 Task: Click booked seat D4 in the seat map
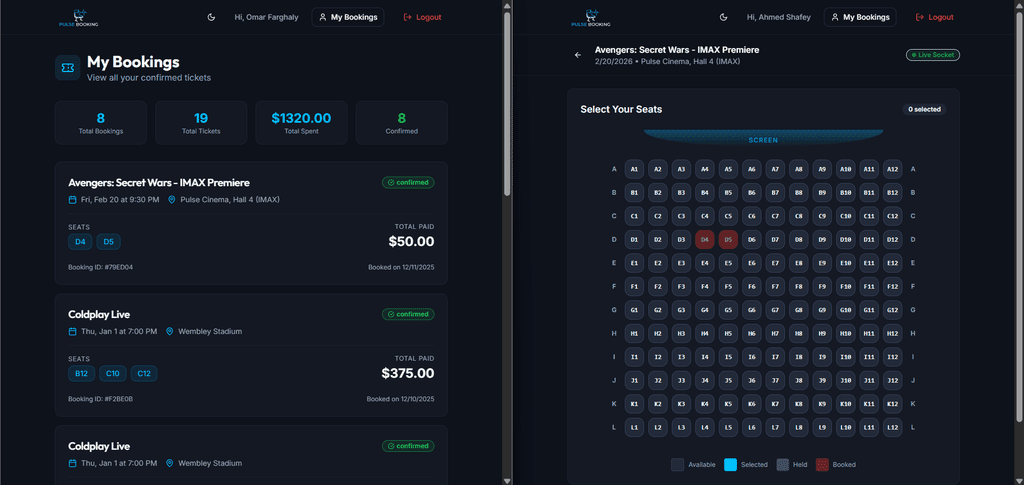[705, 240]
